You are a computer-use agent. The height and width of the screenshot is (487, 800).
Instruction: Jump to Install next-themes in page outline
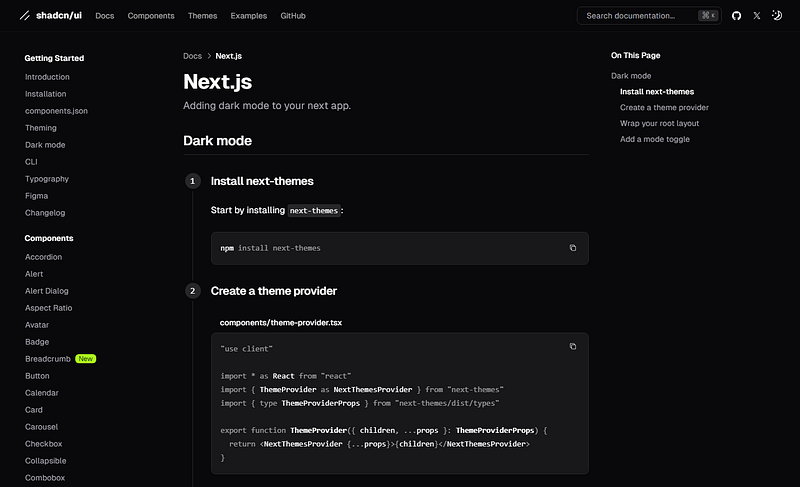pyautogui.click(x=657, y=92)
